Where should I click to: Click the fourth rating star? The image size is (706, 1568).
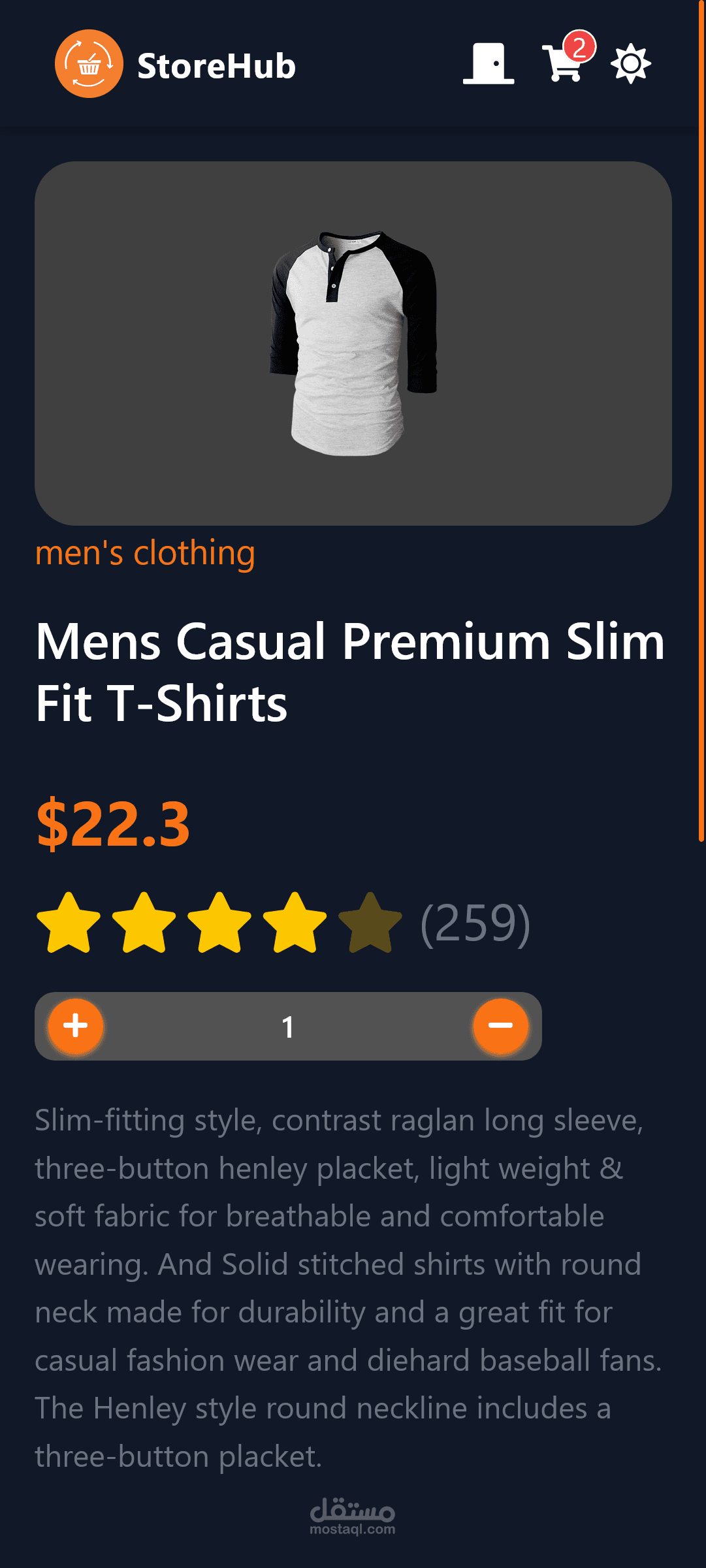point(295,923)
